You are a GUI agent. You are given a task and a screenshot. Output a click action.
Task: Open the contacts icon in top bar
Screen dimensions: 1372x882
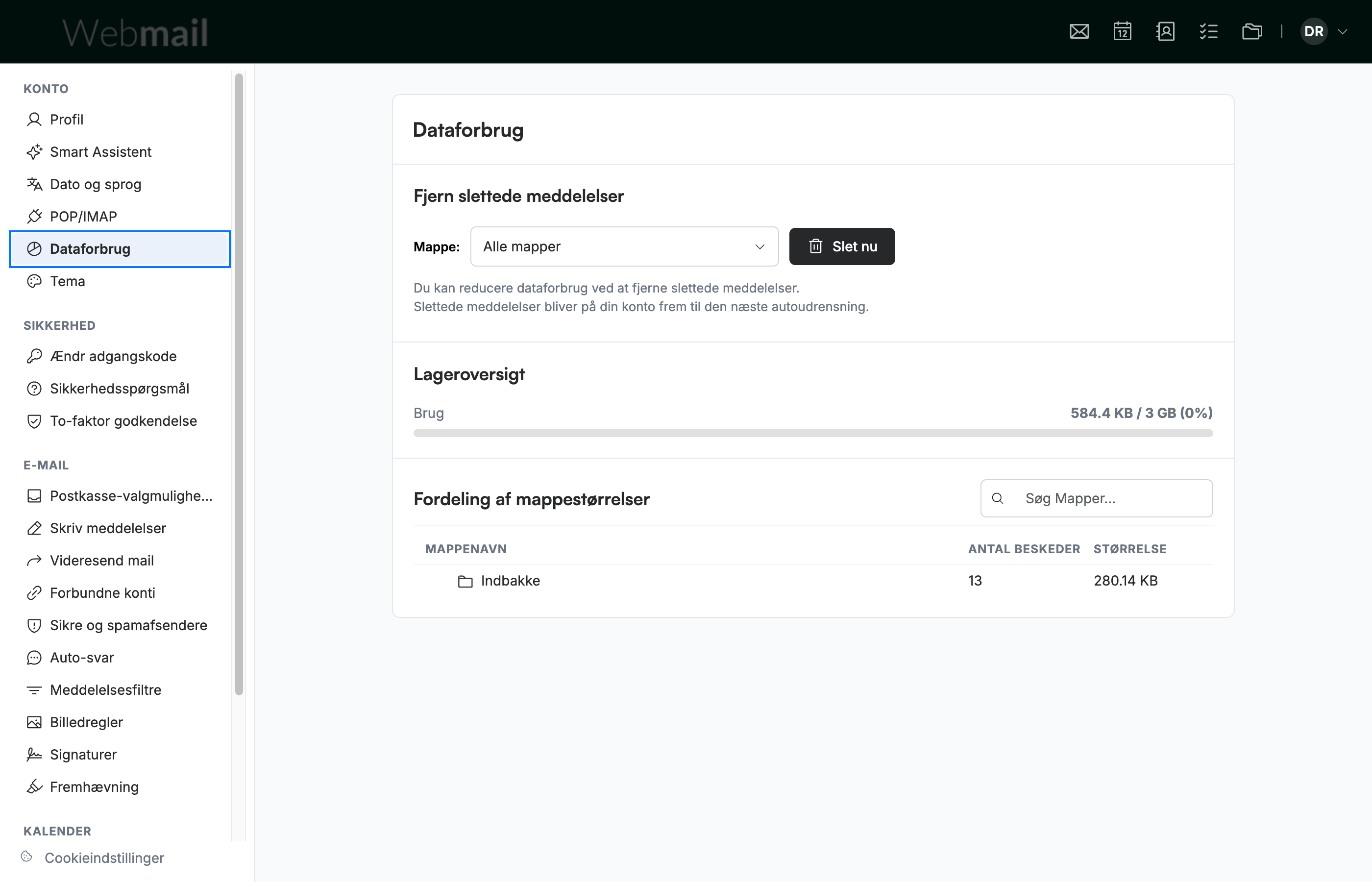(1165, 31)
